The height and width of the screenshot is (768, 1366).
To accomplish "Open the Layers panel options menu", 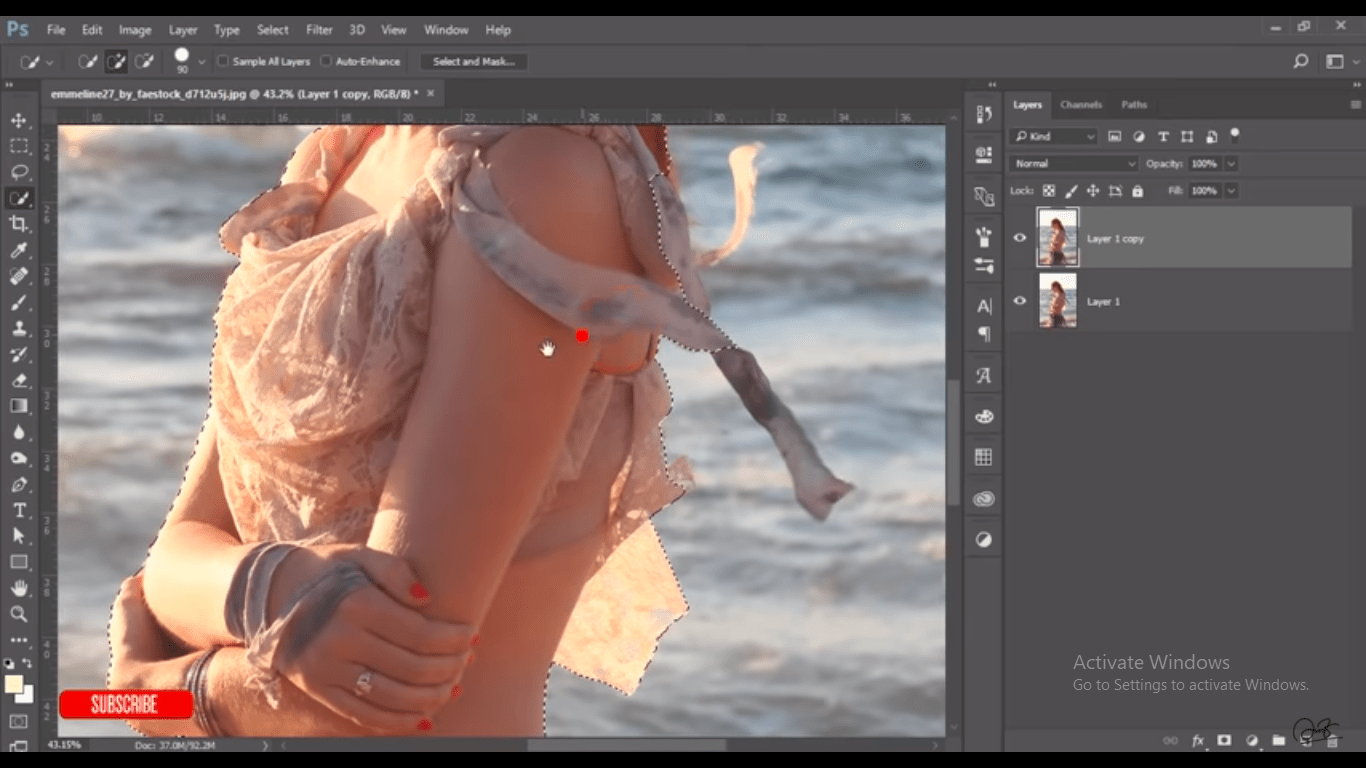I will [x=1355, y=104].
